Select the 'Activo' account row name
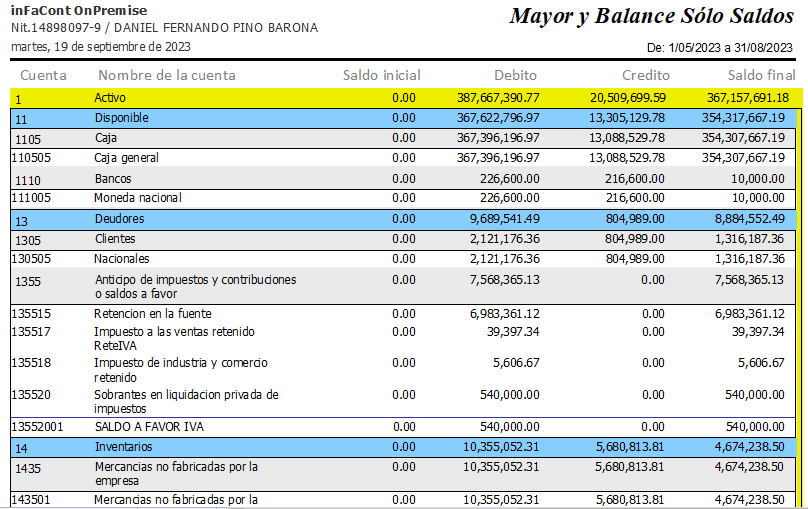The height and width of the screenshot is (509, 808). click(x=110, y=98)
